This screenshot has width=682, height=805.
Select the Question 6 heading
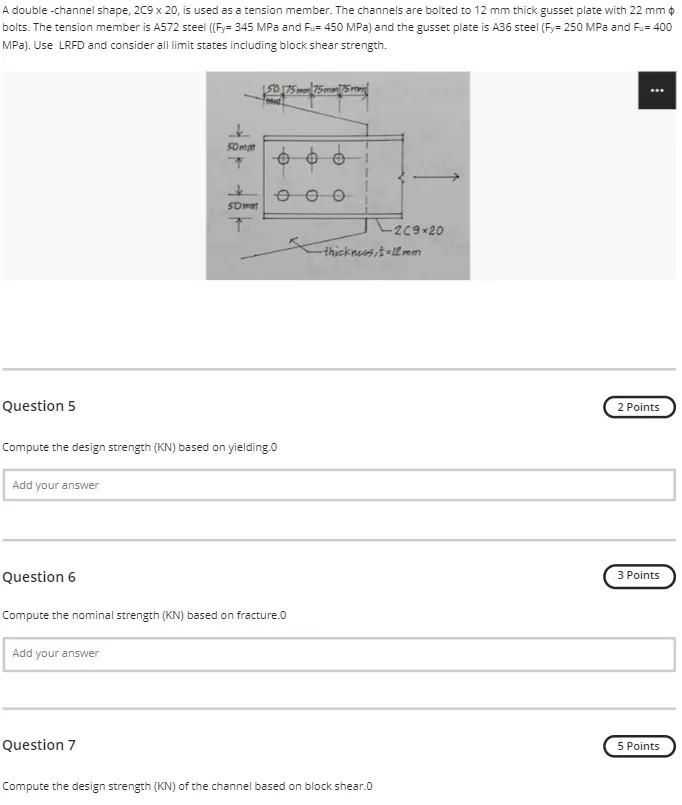click(39, 576)
